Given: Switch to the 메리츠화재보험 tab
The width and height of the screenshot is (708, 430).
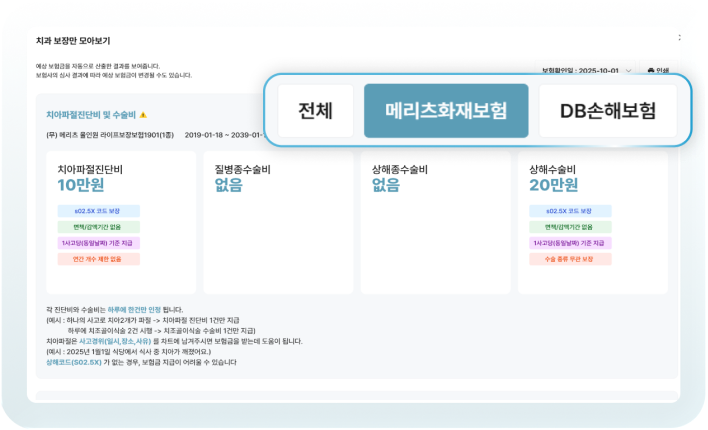Looking at the screenshot, I should (x=446, y=110).
